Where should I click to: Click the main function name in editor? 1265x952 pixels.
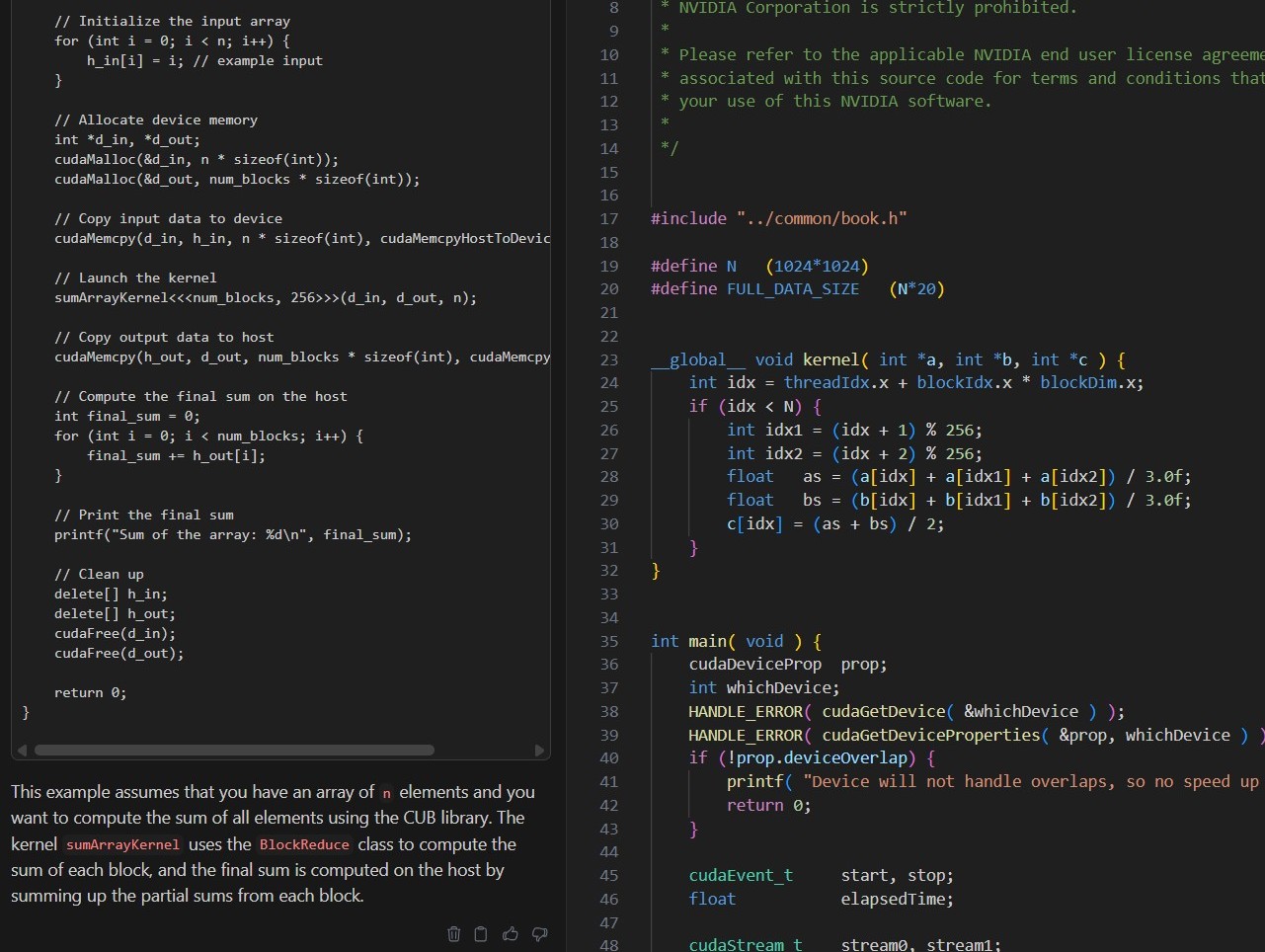coord(707,641)
